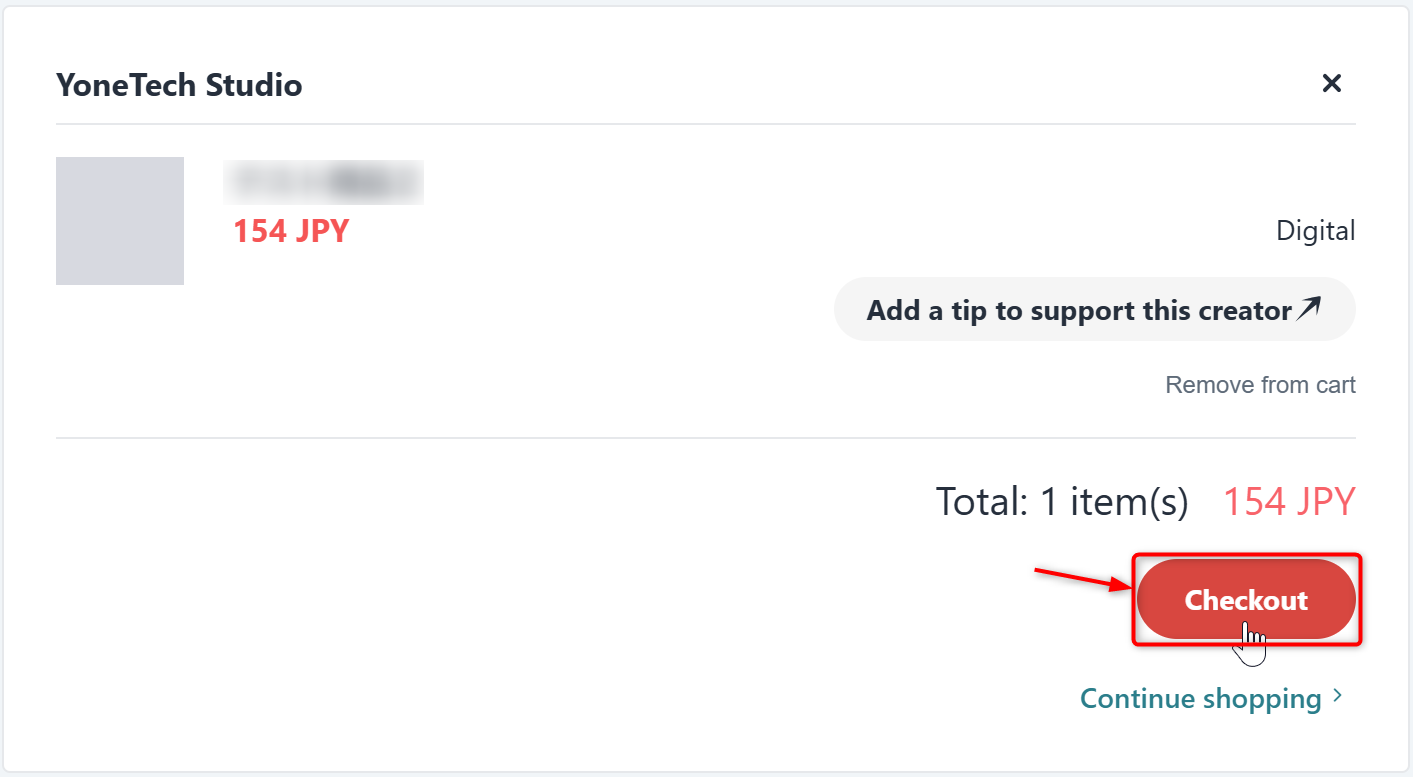Click the divider line above the total
The image size is (1413, 777).
[x=700, y=438]
